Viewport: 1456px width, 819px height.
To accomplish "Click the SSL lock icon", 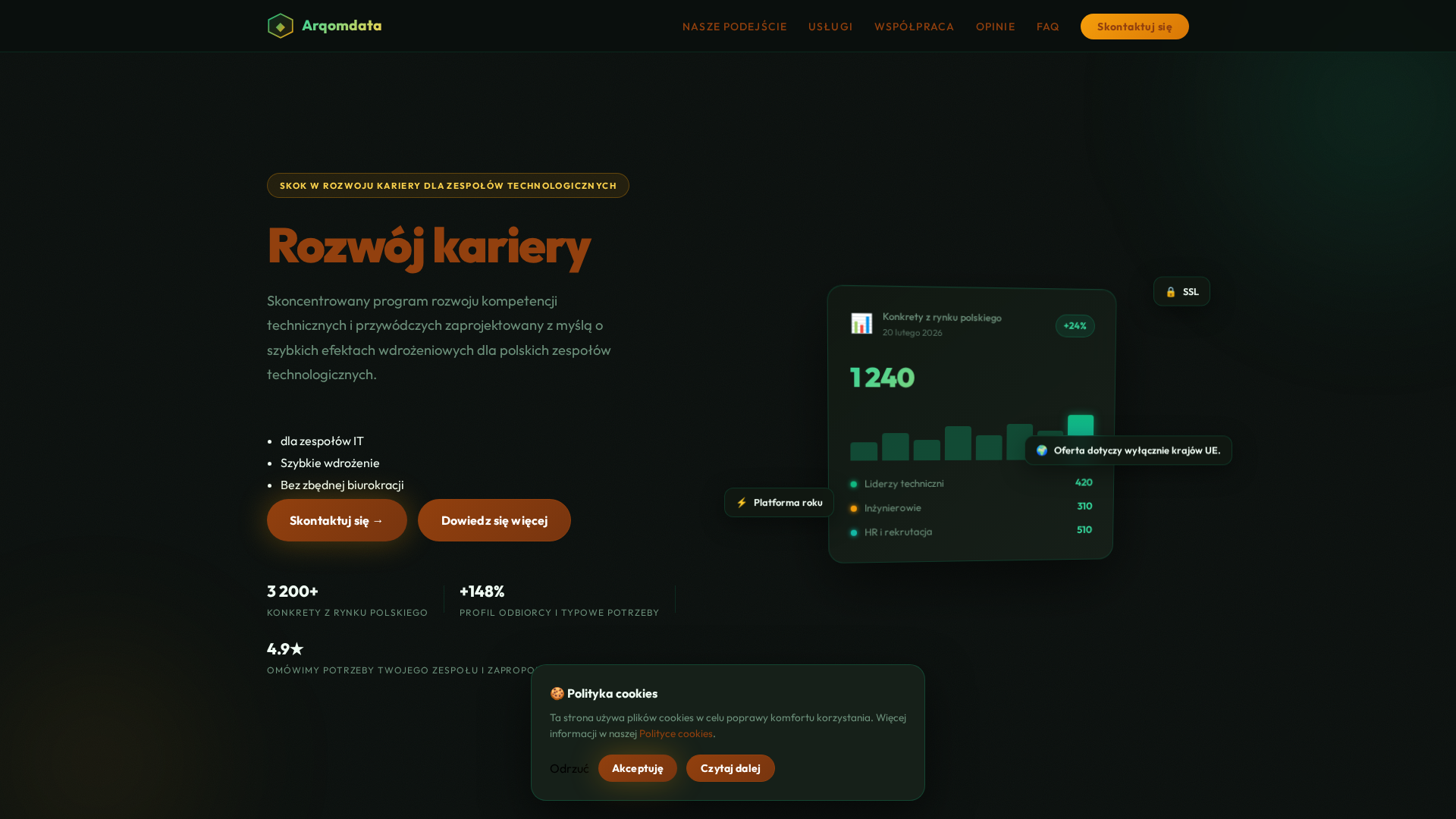I will point(1171,292).
